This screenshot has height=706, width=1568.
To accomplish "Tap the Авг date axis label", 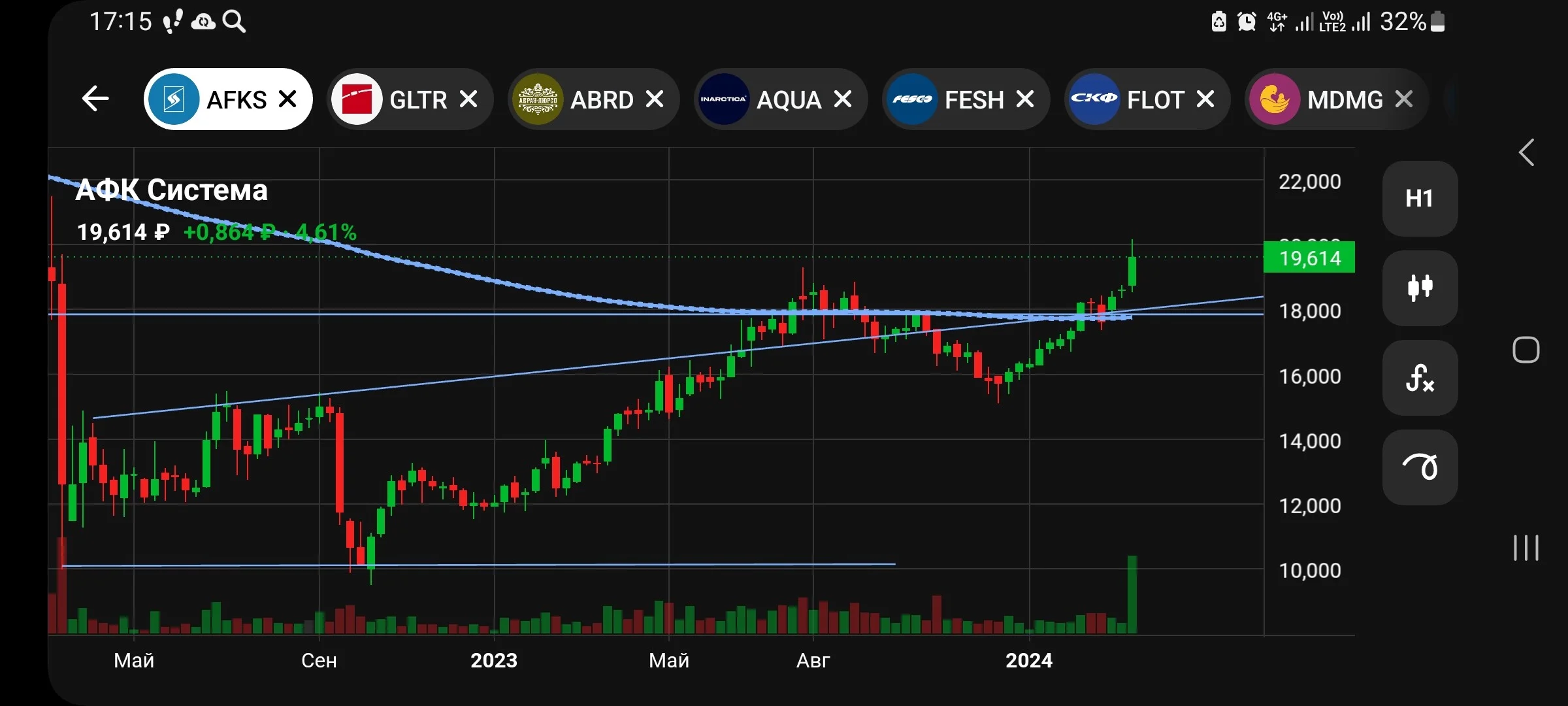I will [813, 661].
